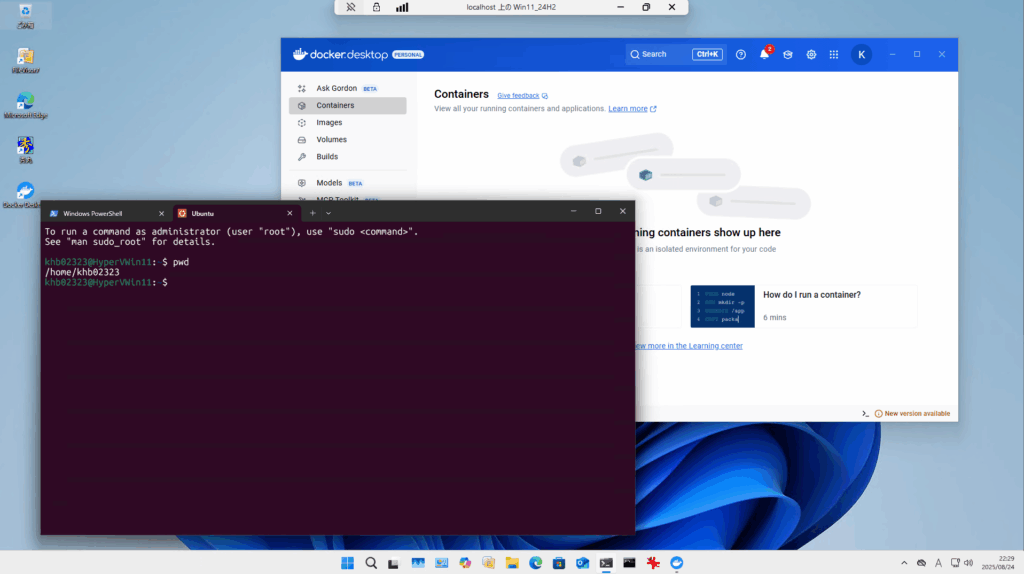Viewport: 1024px width, 574px height.
Task: Restore the Hyper-V connection window
Action: (646, 7)
